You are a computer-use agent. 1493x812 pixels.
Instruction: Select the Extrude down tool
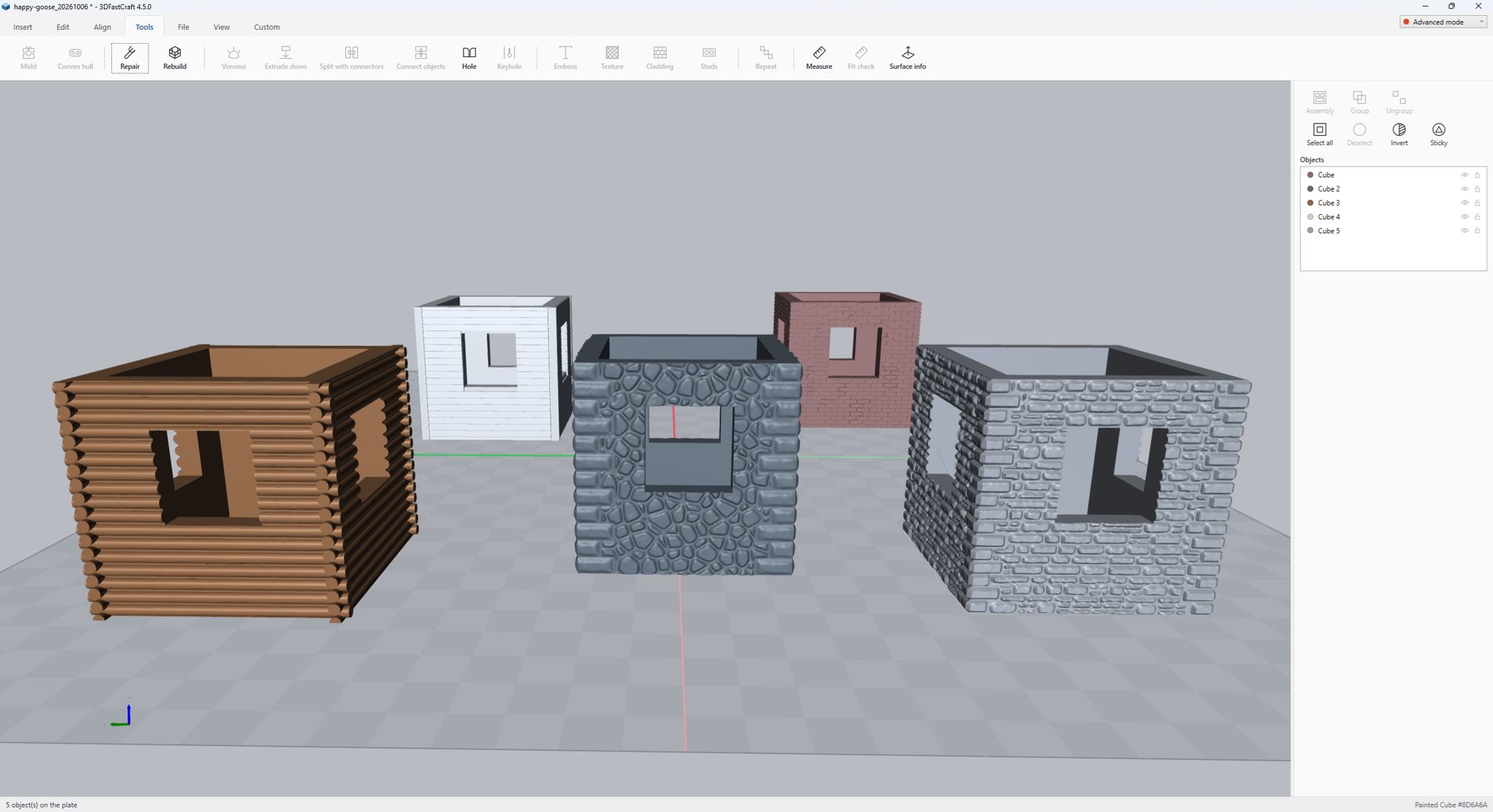tap(285, 58)
